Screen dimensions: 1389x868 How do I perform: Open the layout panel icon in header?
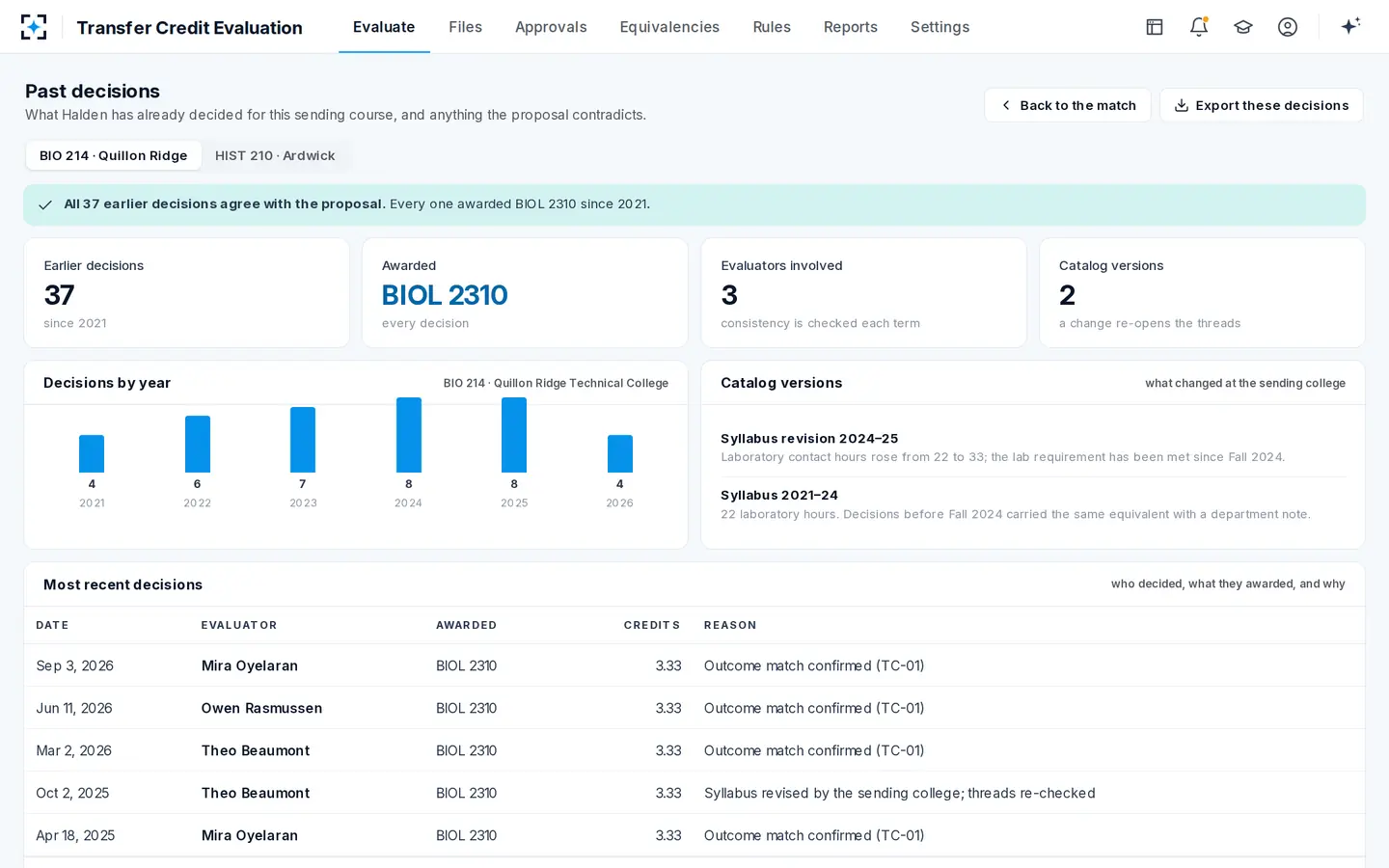click(x=1155, y=27)
